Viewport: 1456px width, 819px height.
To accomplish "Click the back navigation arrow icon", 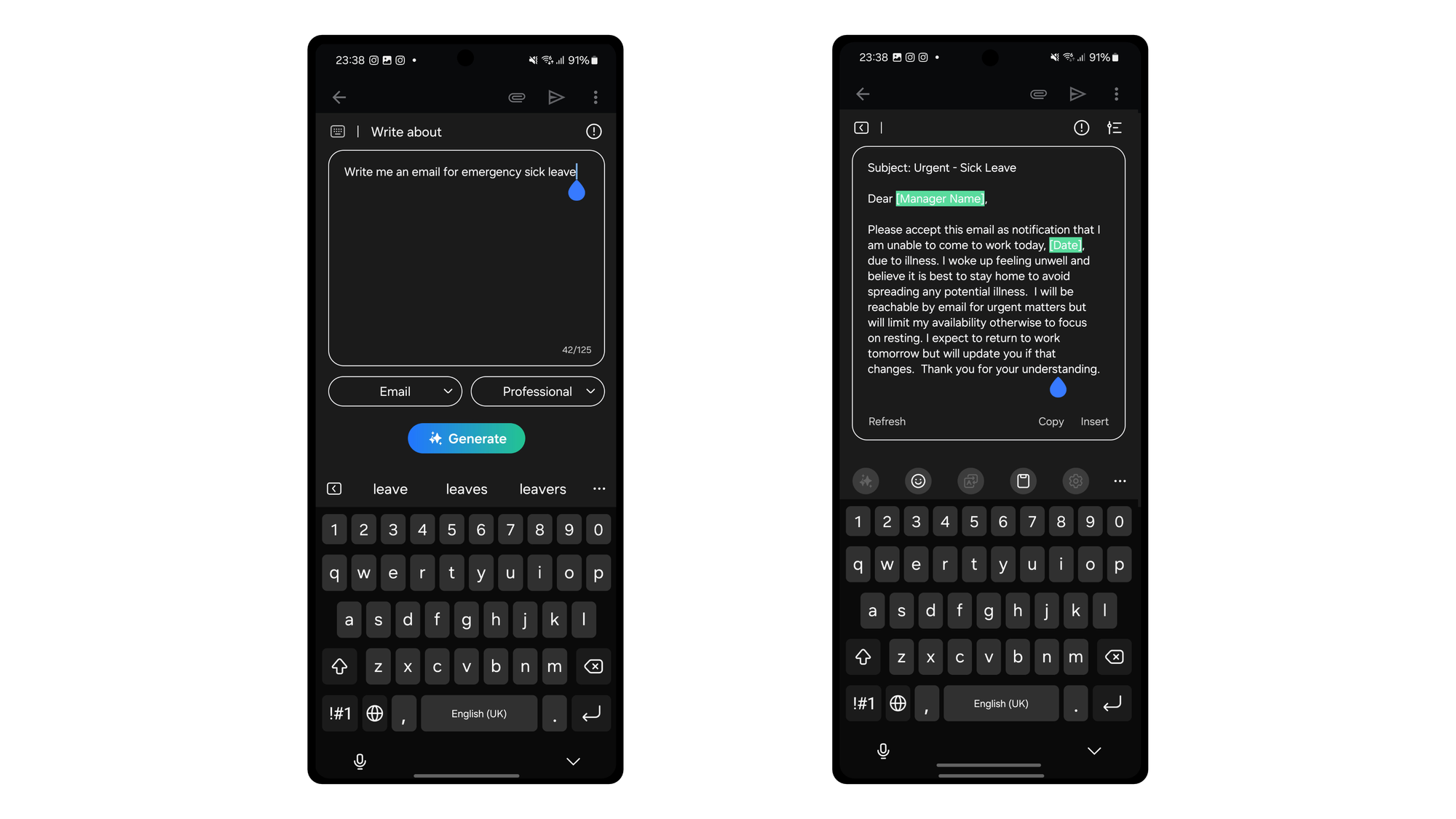I will pyautogui.click(x=340, y=97).
